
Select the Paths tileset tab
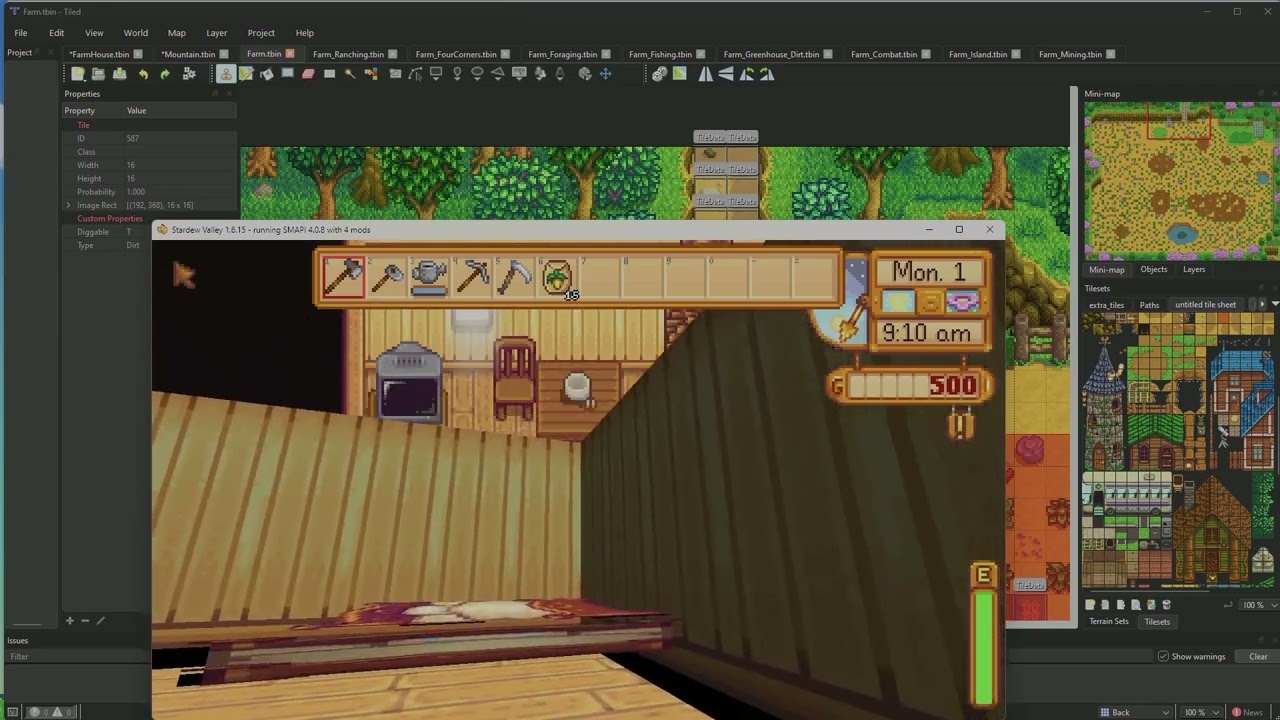click(x=1149, y=305)
